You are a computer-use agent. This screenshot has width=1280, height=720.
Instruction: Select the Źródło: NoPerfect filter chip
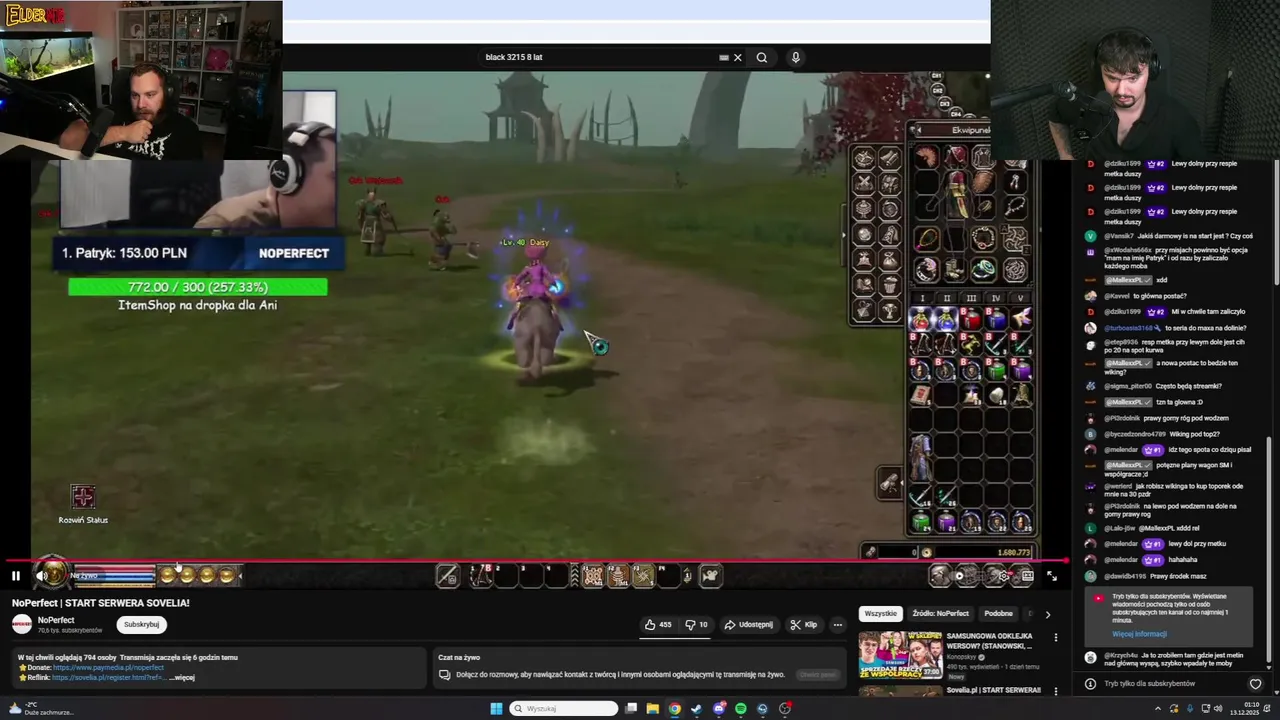point(940,613)
